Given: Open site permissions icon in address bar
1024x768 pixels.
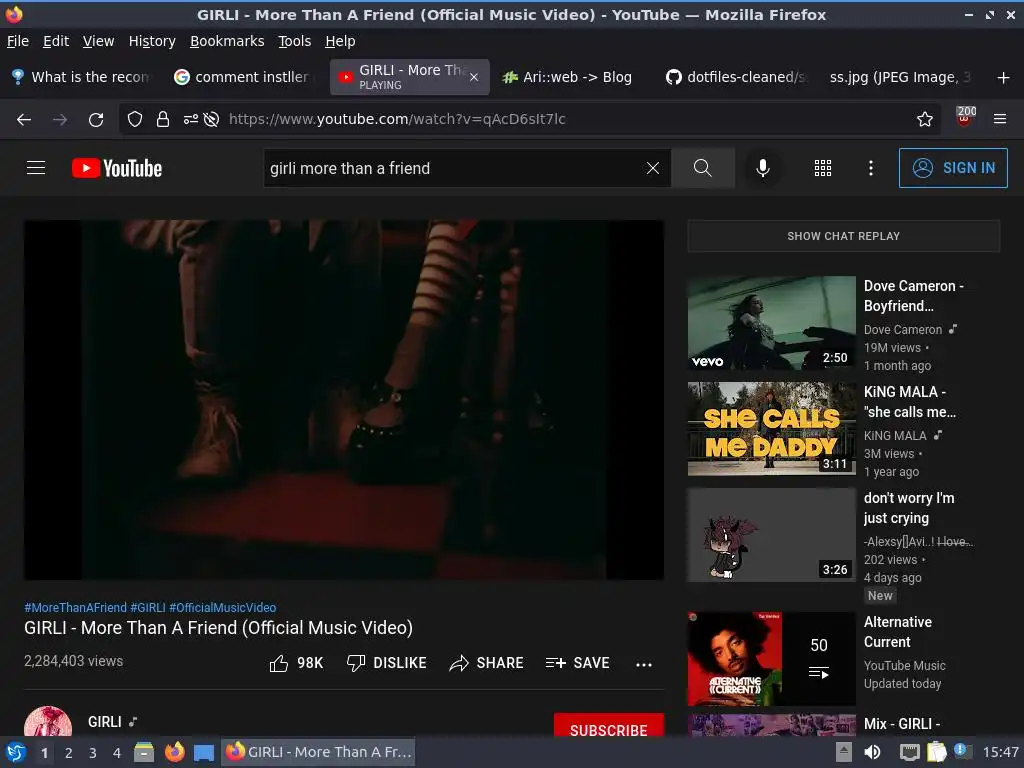Looking at the screenshot, I should point(190,119).
